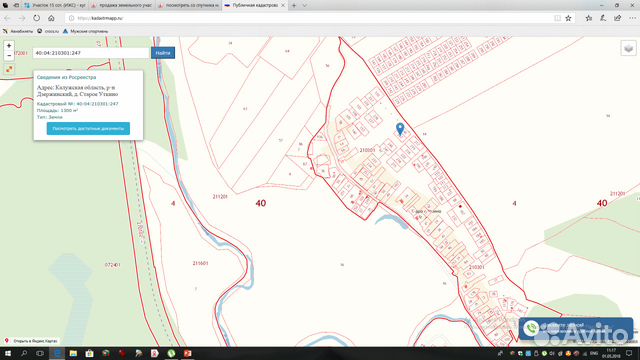Open reading view icon in address bar
Screen dimensions: 640x360
[x=558, y=18]
